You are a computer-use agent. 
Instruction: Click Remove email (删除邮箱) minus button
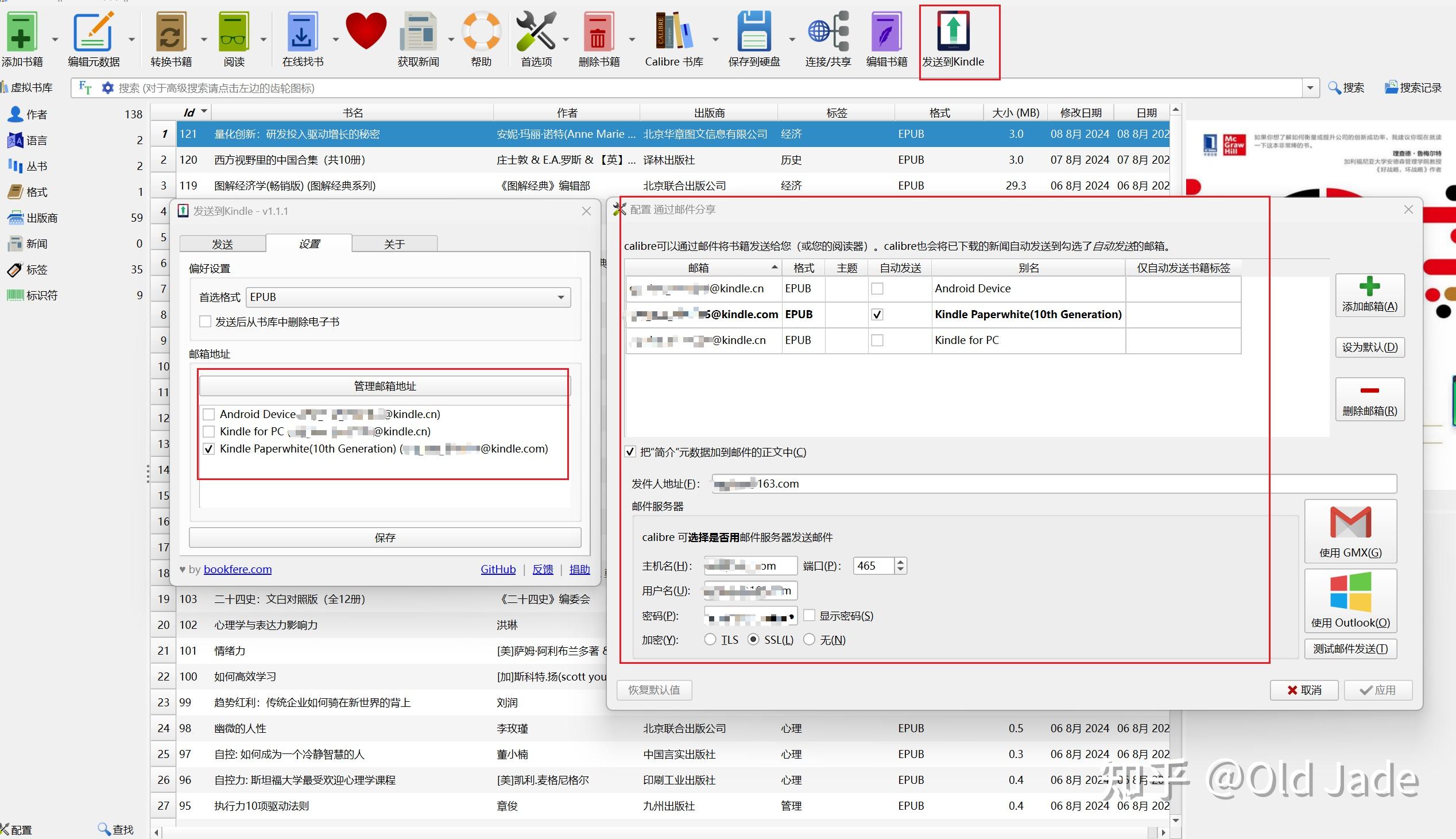pyautogui.click(x=1370, y=399)
